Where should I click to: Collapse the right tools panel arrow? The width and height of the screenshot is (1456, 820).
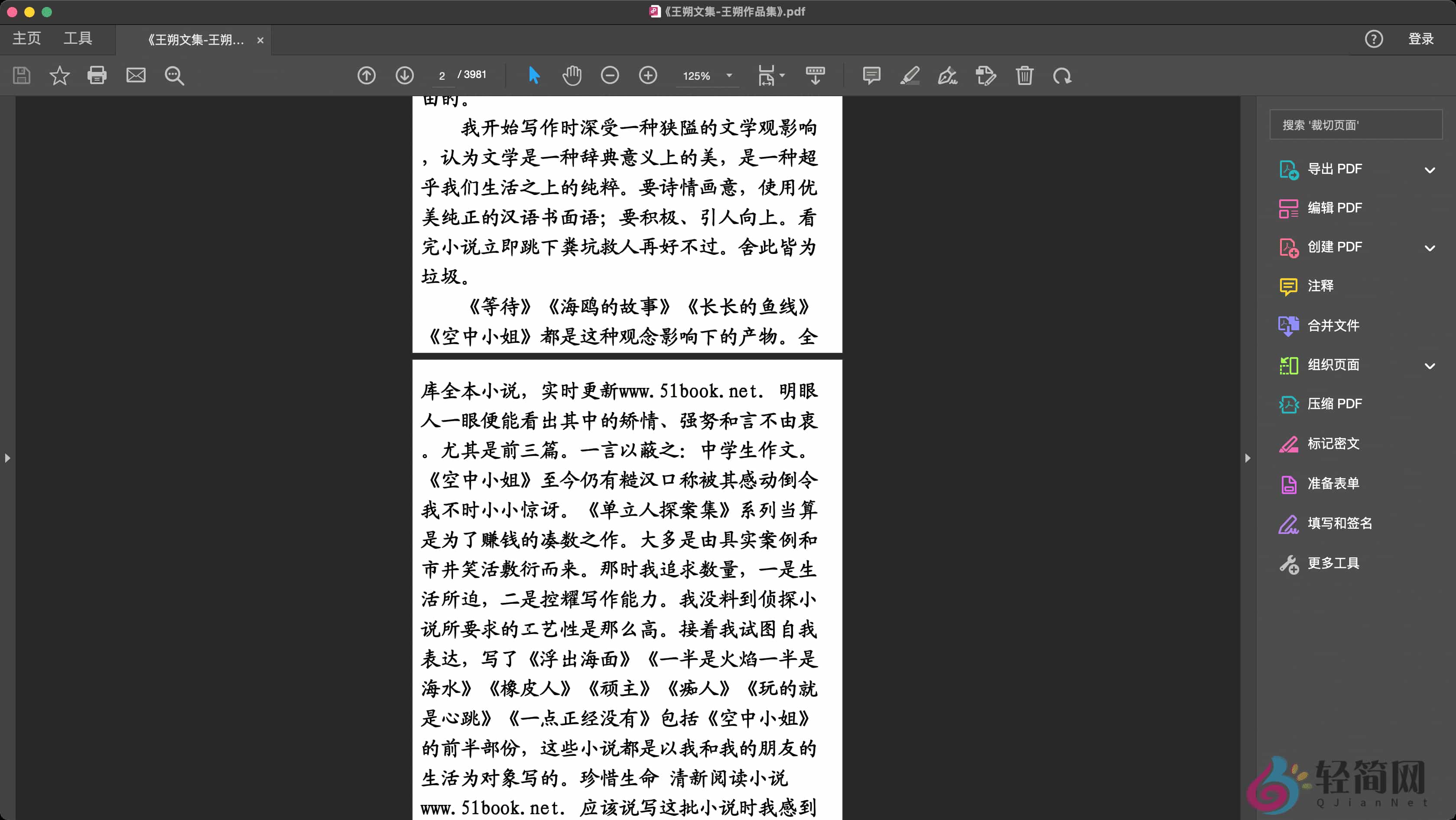click(x=1248, y=458)
